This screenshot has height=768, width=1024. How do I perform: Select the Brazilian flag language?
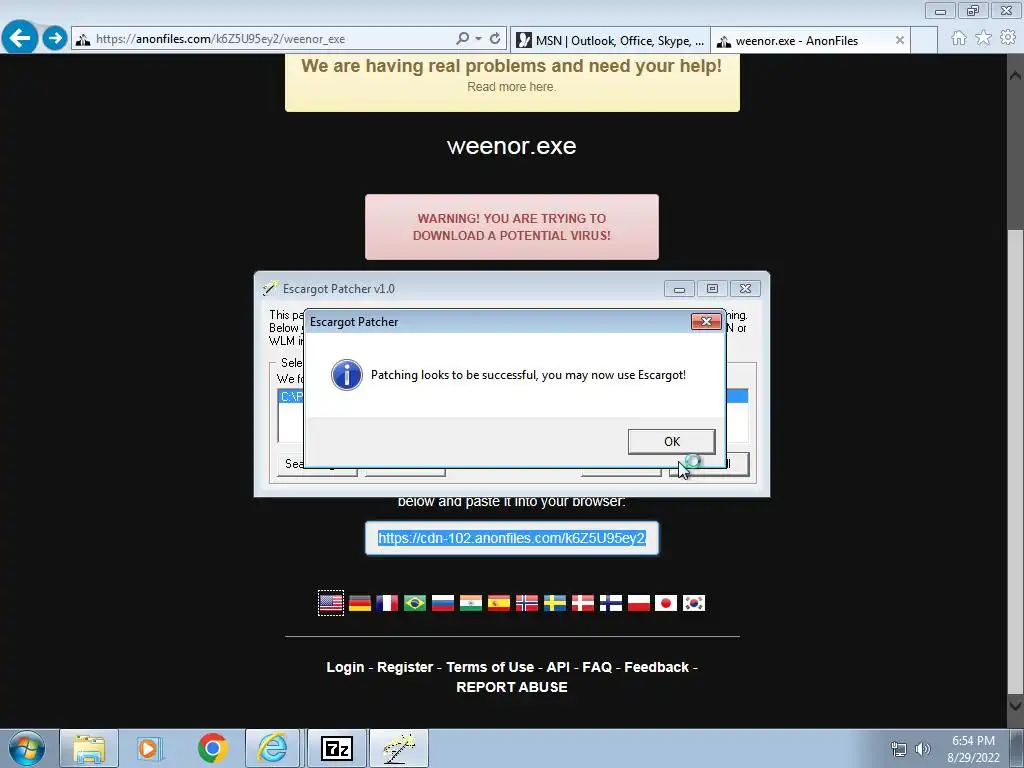click(x=415, y=603)
